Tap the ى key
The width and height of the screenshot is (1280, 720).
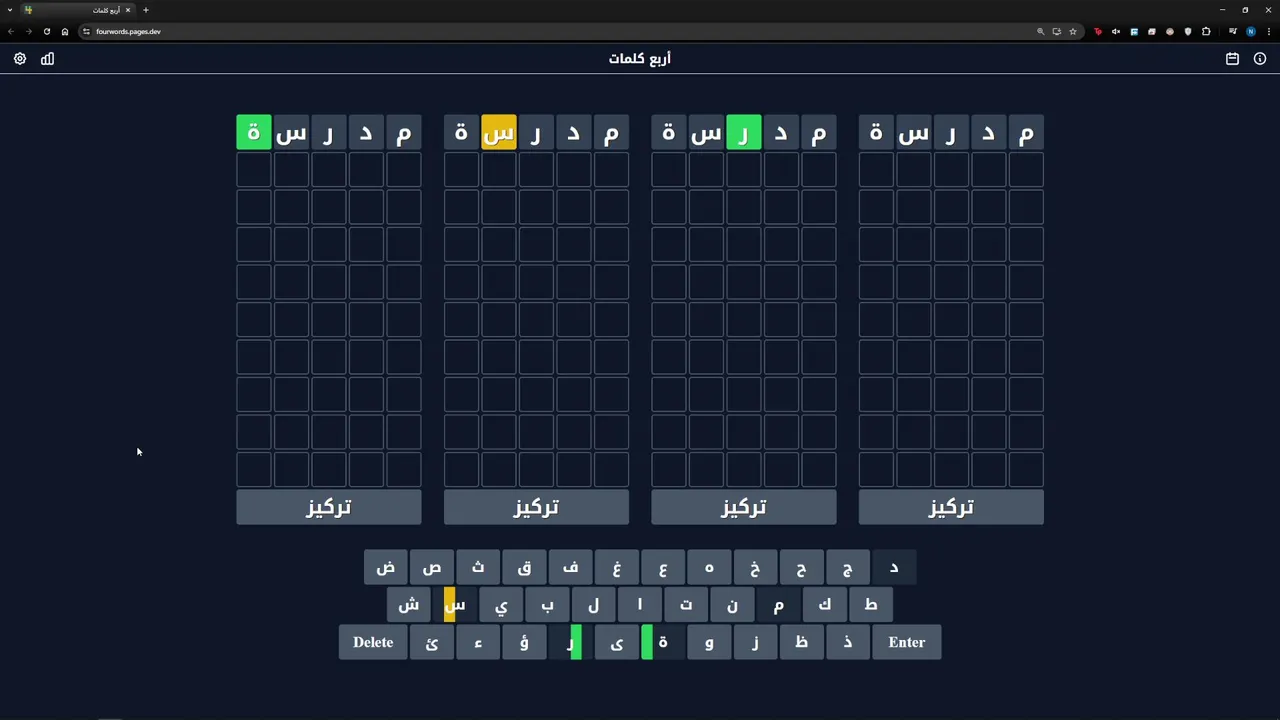tap(617, 642)
